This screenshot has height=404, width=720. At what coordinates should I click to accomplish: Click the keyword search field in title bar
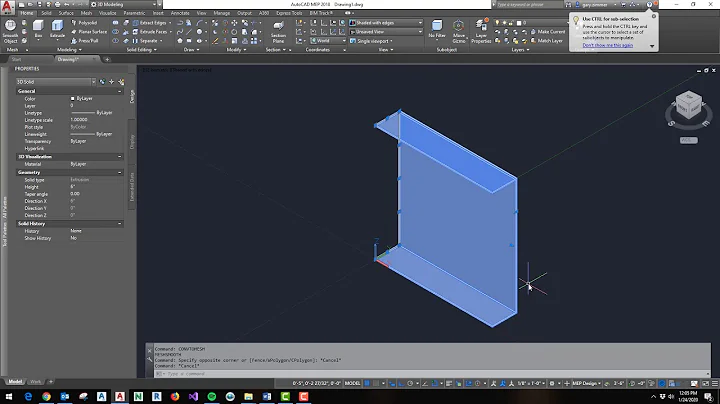(x=528, y=5)
